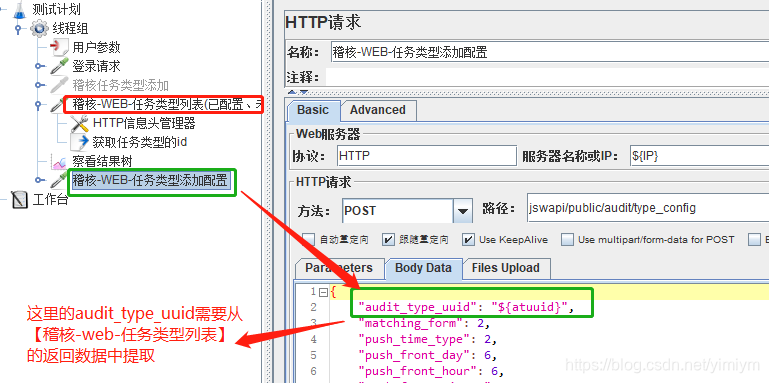This screenshot has width=769, height=383.
Task: Expand the 登录请求 tree handle
Action: (x=39, y=66)
